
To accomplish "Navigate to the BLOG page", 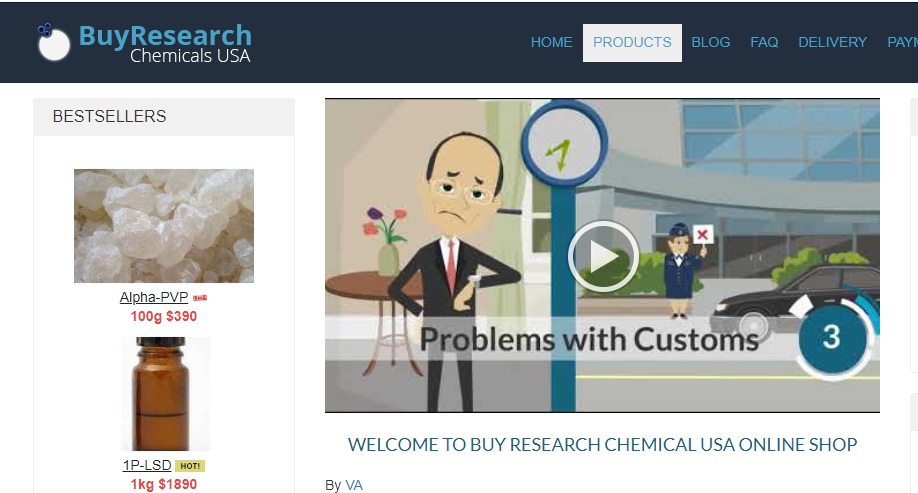I will tap(711, 43).
